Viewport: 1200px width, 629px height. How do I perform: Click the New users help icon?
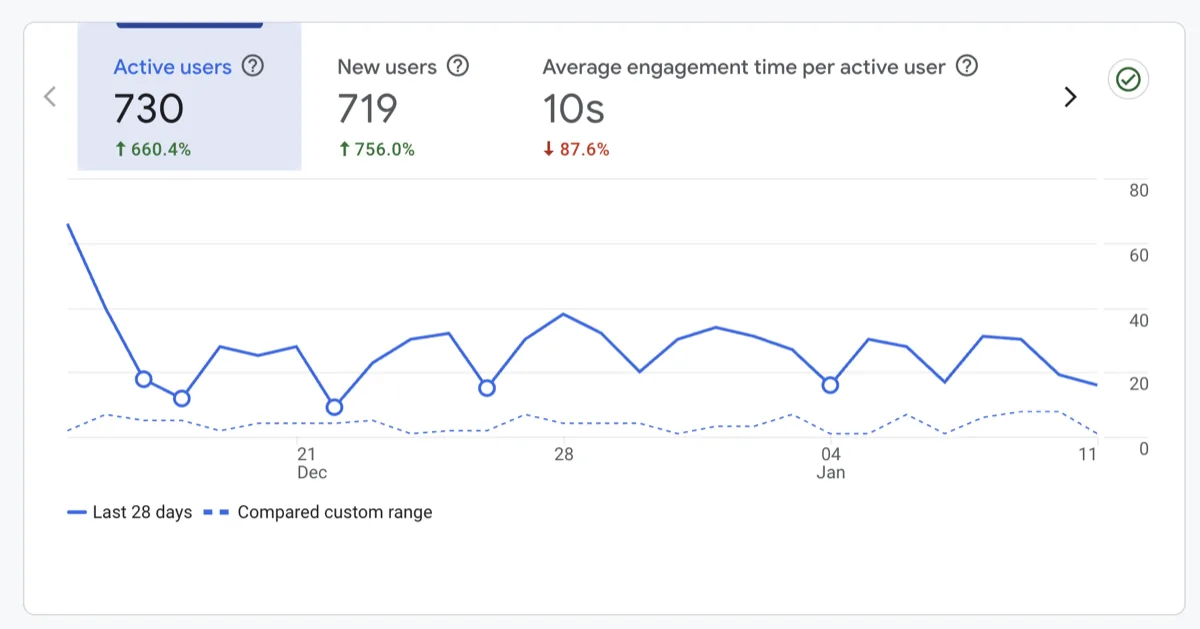click(457, 66)
